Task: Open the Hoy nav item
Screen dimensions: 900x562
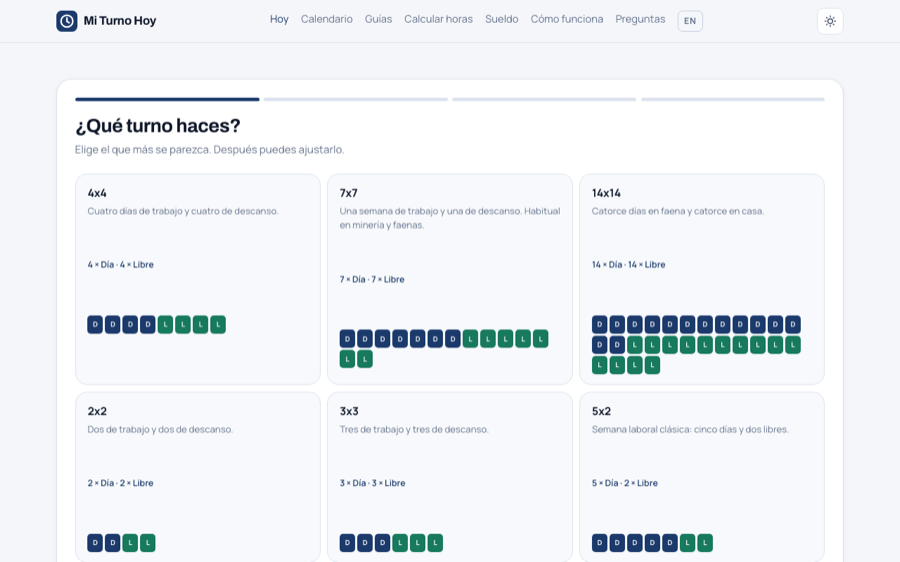Action: (279, 20)
